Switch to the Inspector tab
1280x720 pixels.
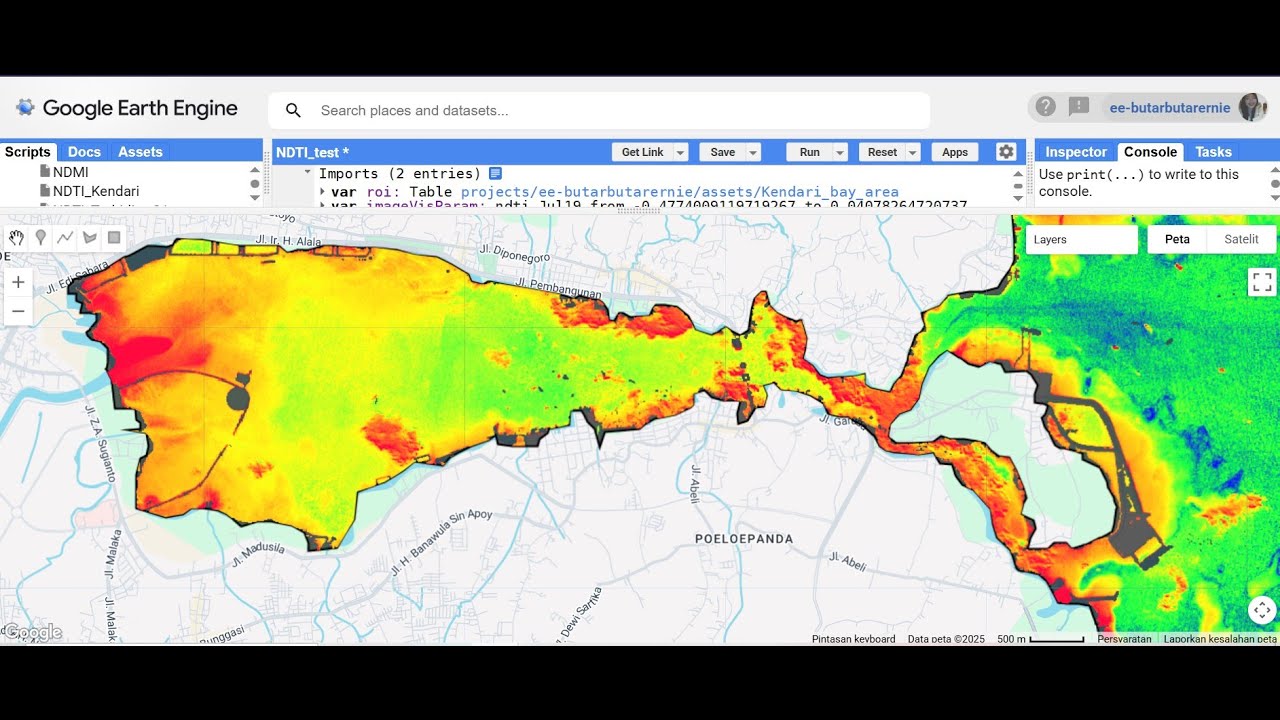(1076, 152)
